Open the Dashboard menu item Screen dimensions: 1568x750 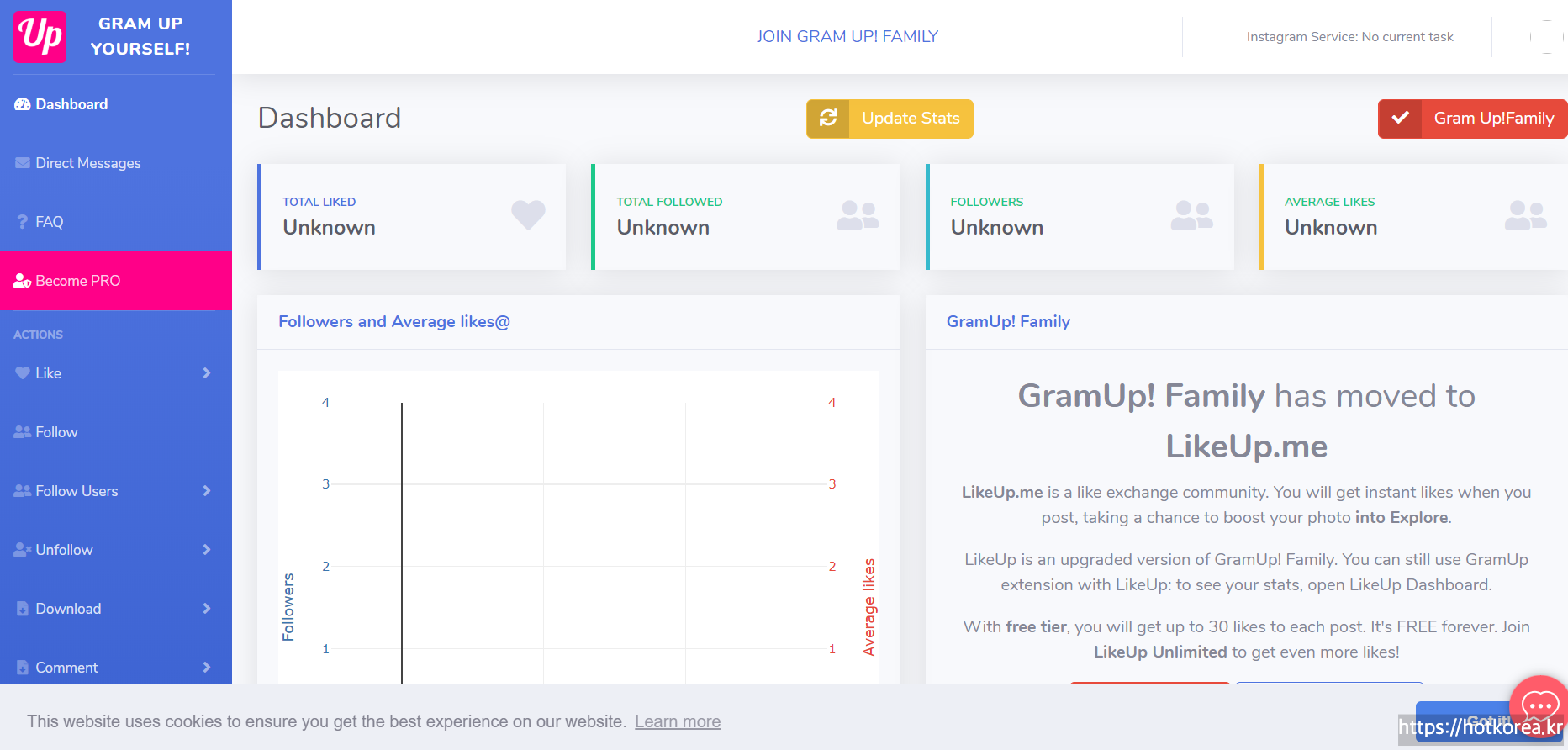116,104
